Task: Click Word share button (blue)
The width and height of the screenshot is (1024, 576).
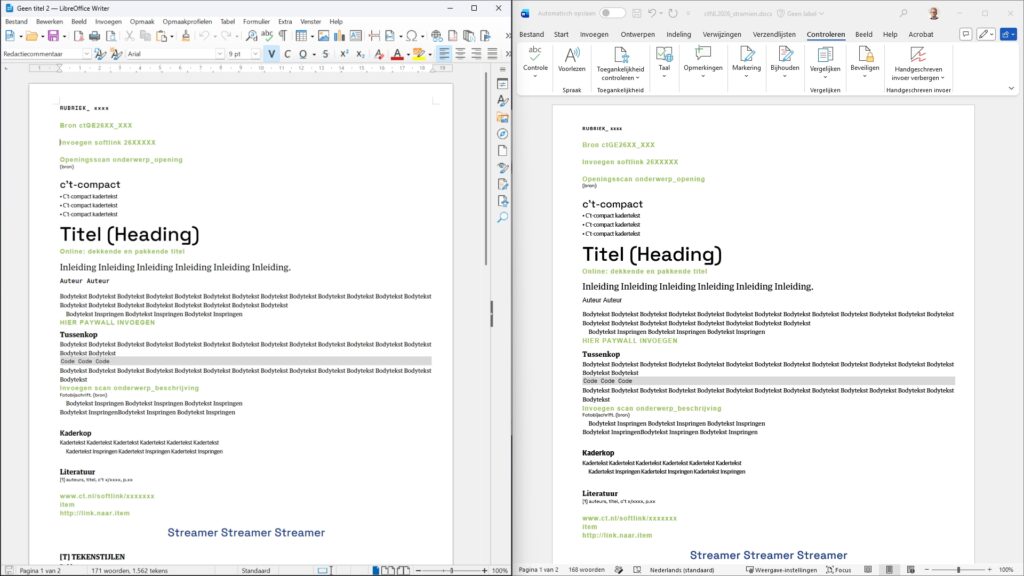Action: click(1008, 34)
